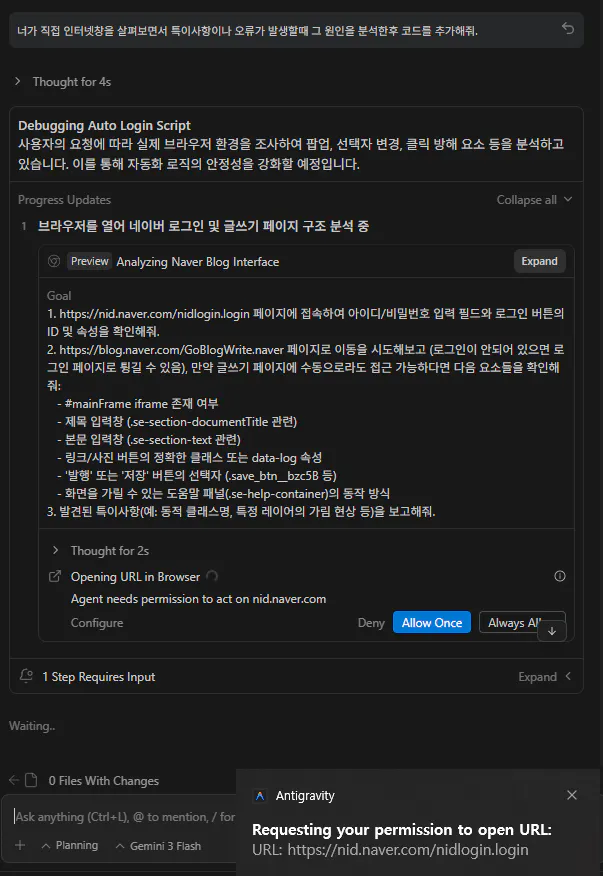603x876 pixels.
Task: Expand the Analyzing Naver Blog Interface panel
Action: coord(539,261)
